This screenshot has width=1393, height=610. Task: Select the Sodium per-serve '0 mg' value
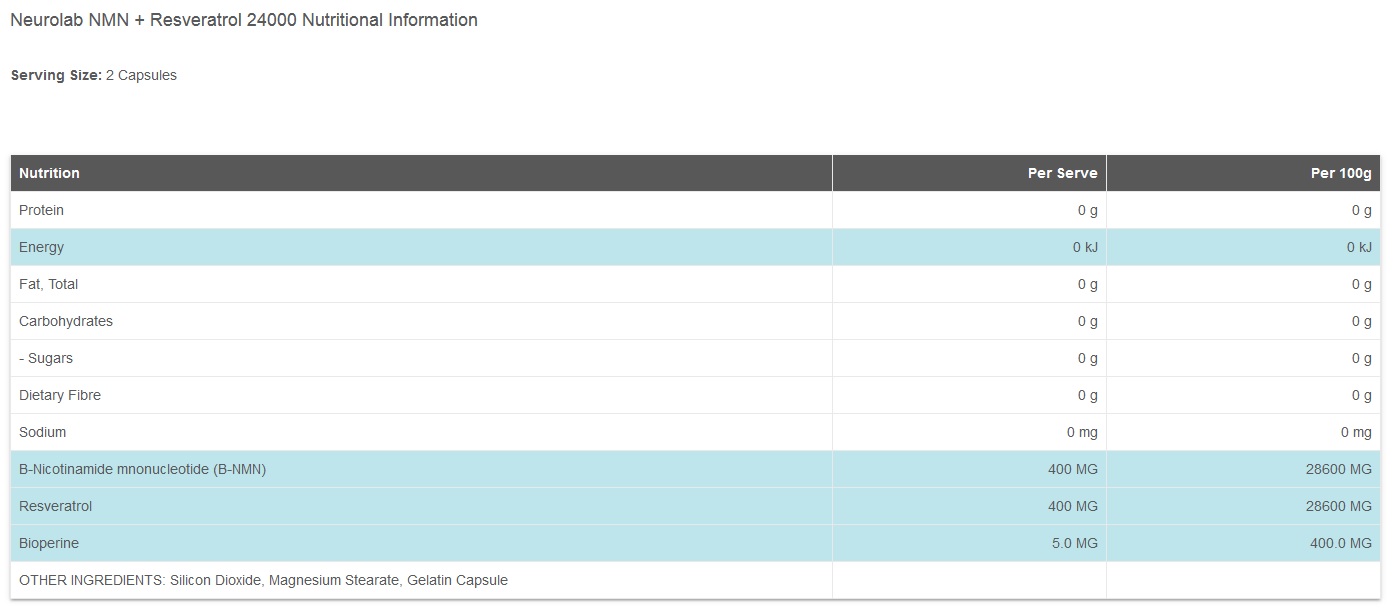[x=1082, y=432]
